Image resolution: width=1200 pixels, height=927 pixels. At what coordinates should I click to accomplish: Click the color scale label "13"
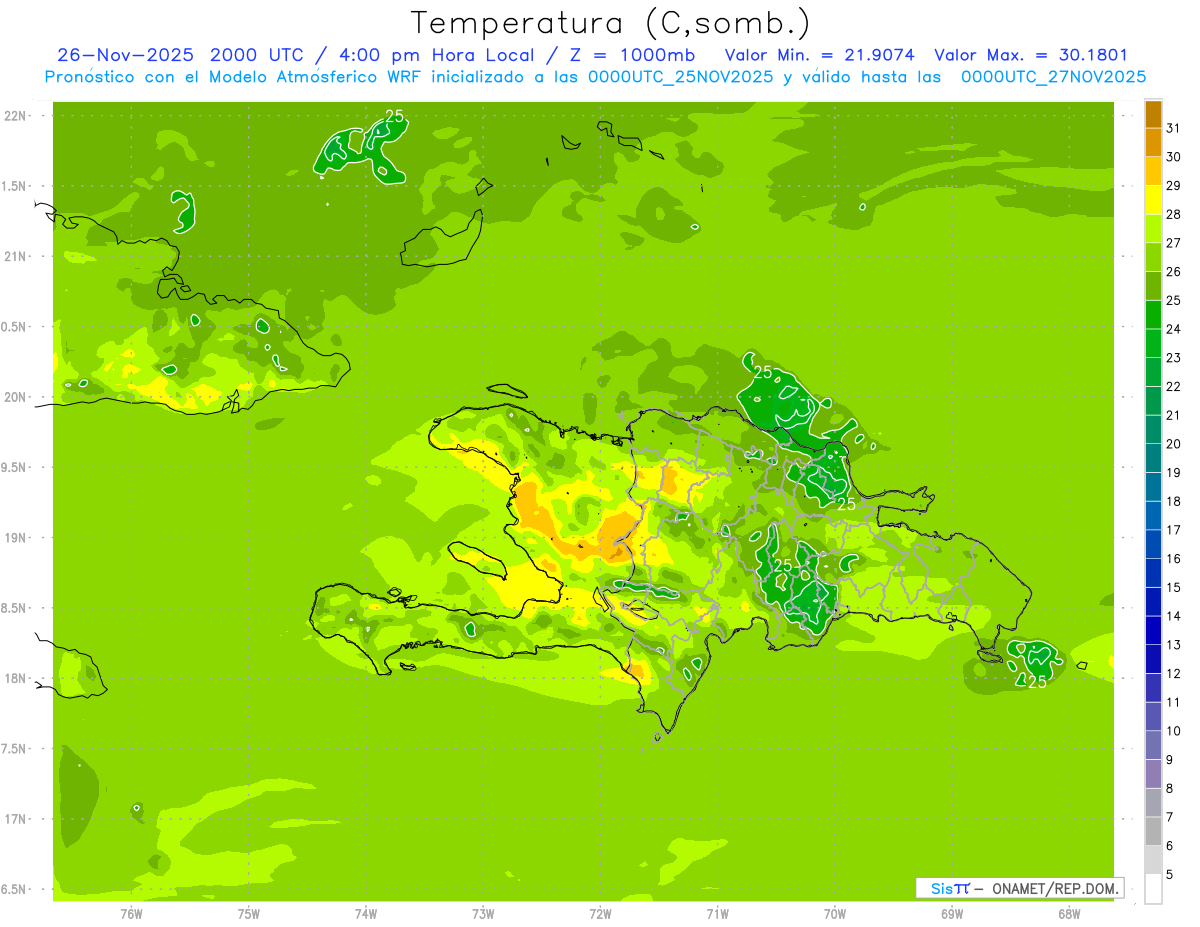tap(1174, 644)
